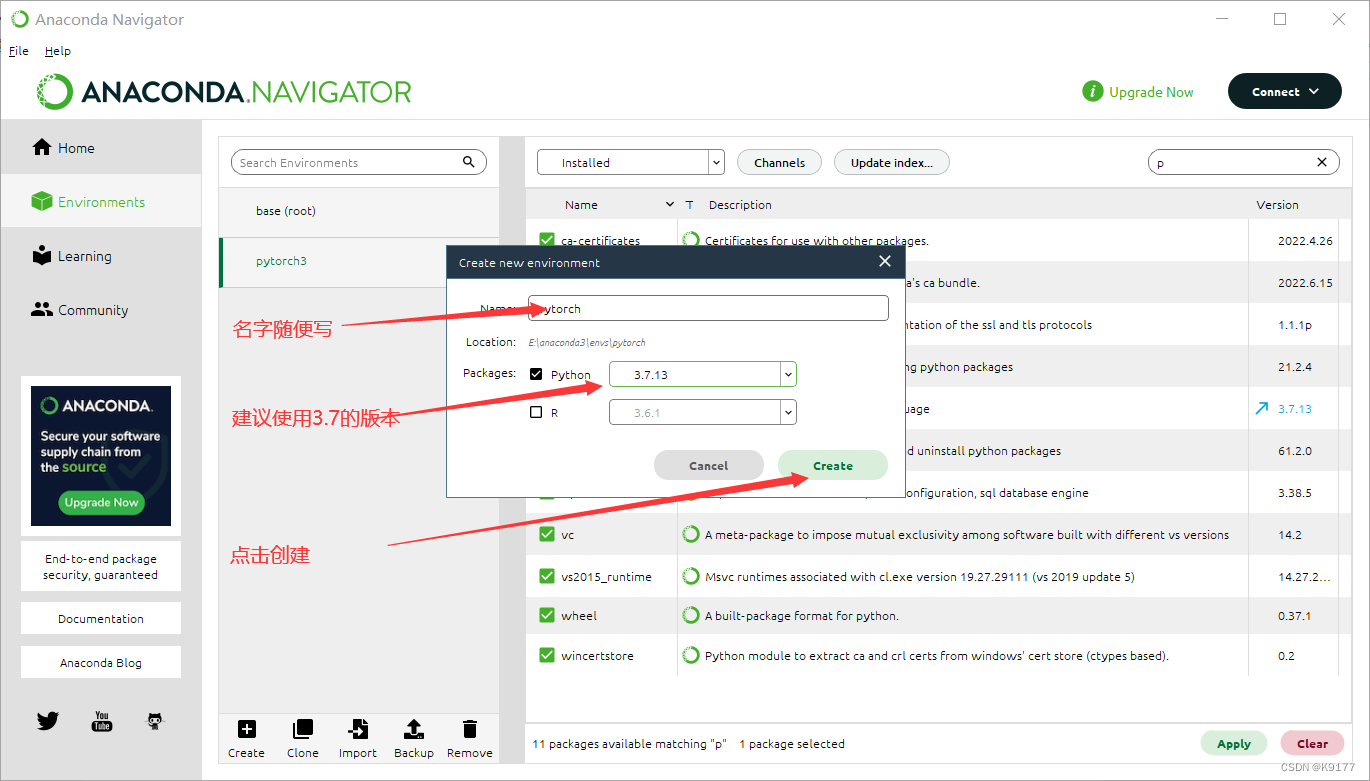The image size is (1370, 781).
Task: Toggle the vs2015_runtime package checkbox
Action: click(546, 576)
